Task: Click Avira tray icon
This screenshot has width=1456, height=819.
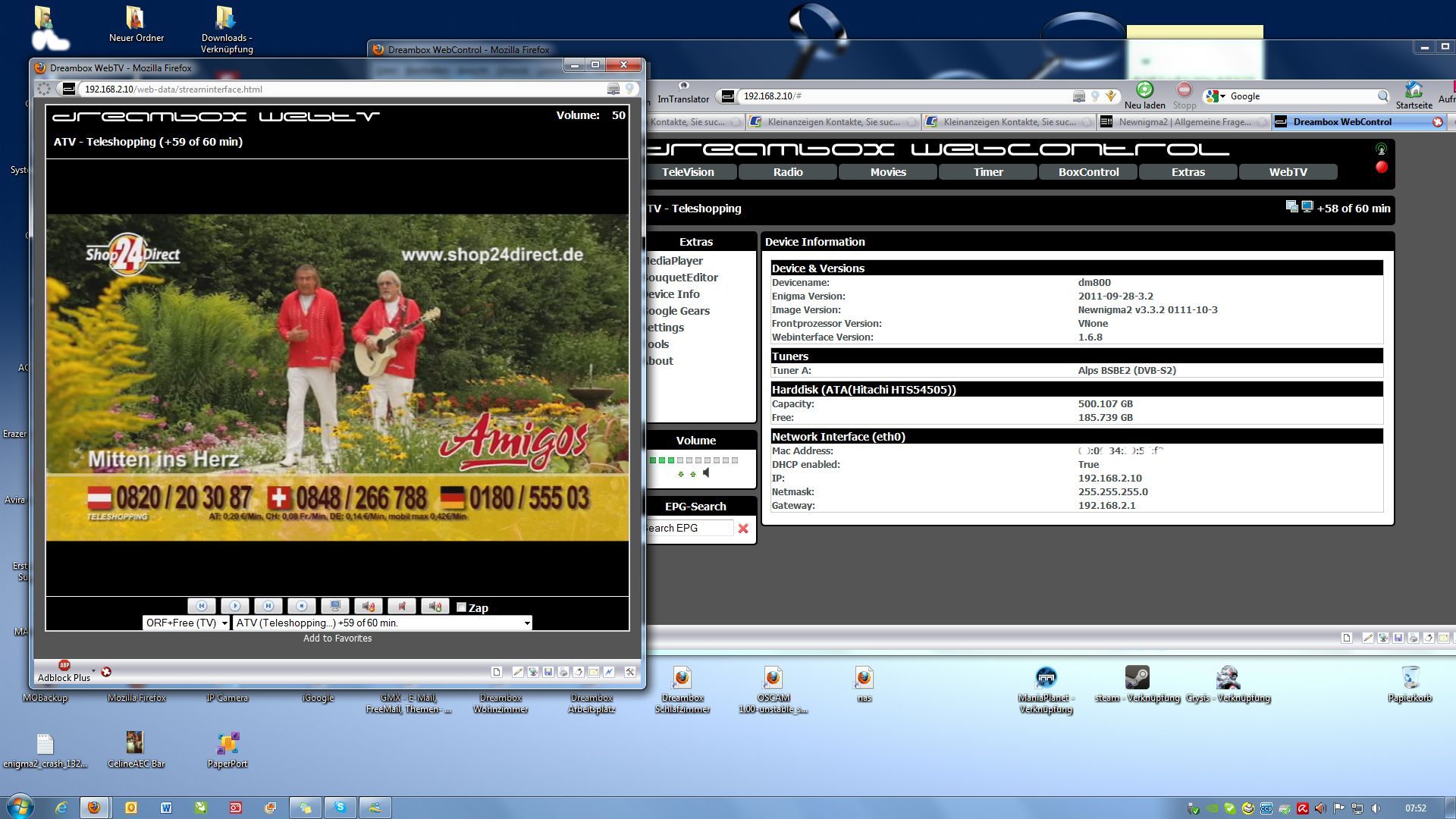Action: coord(1302,808)
